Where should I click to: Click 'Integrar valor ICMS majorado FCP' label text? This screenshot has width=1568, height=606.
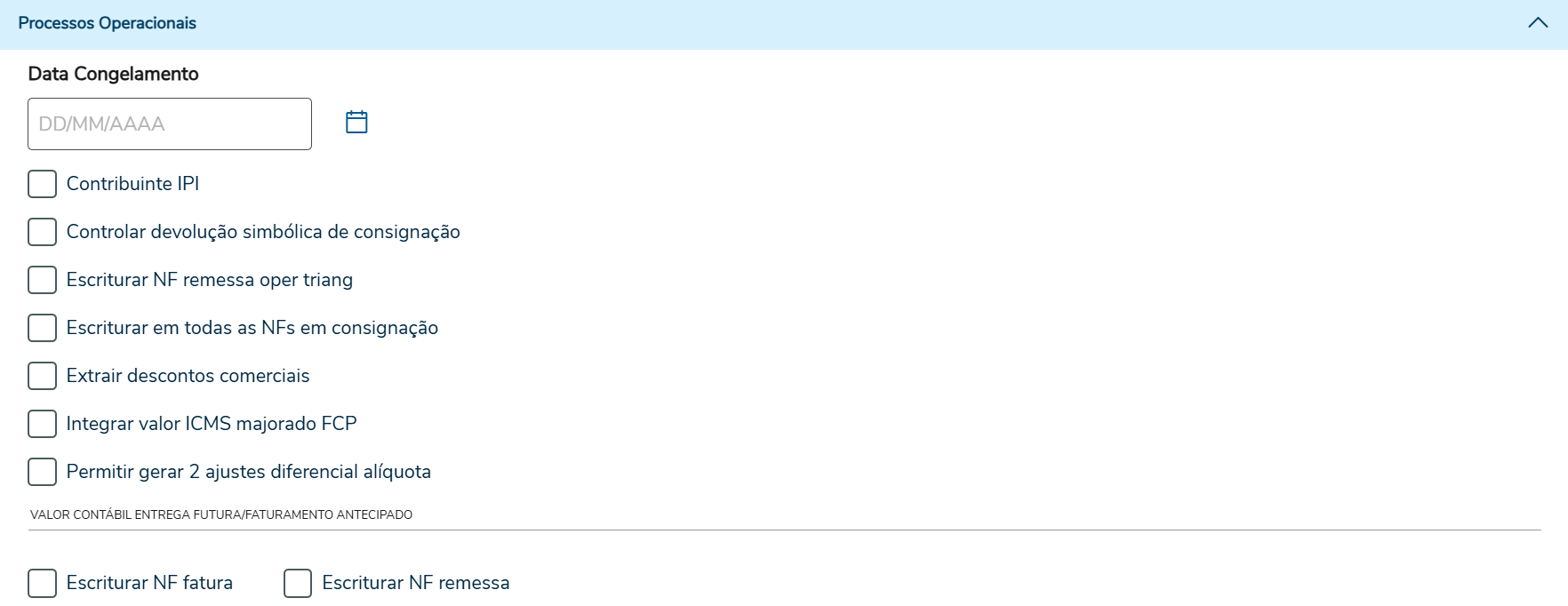click(212, 424)
